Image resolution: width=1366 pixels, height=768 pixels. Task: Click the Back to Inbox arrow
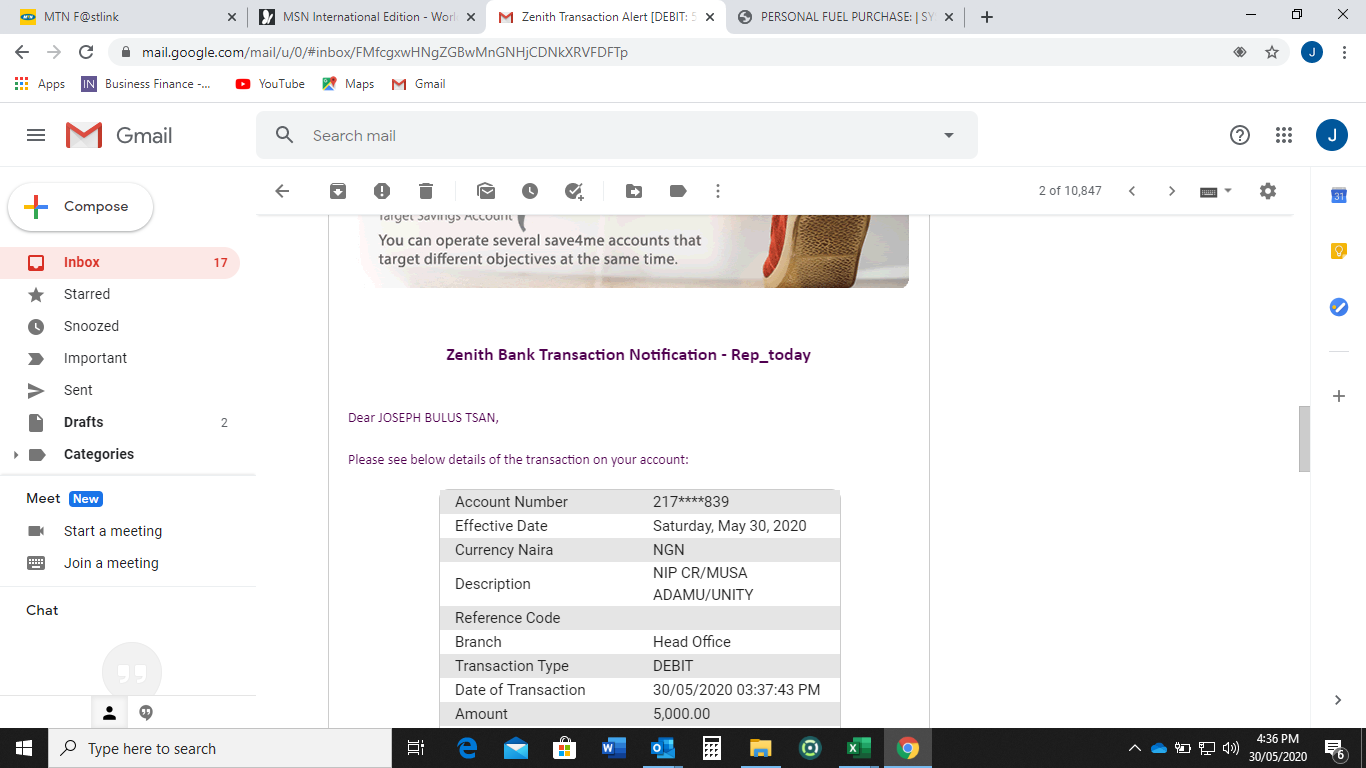(x=282, y=191)
